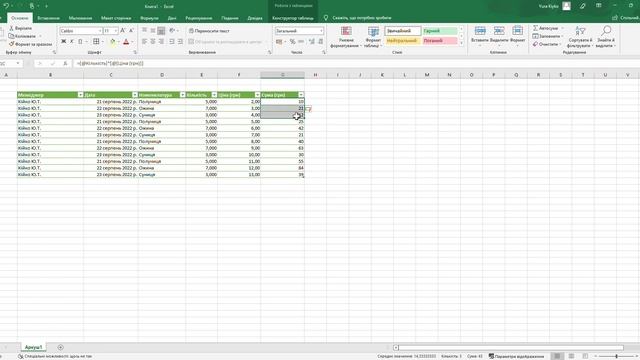Image resolution: width=640 pixels, height=360 pixels.
Task: Open Find & Select magnifier (Знайти й виділити)
Action: (x=606, y=37)
